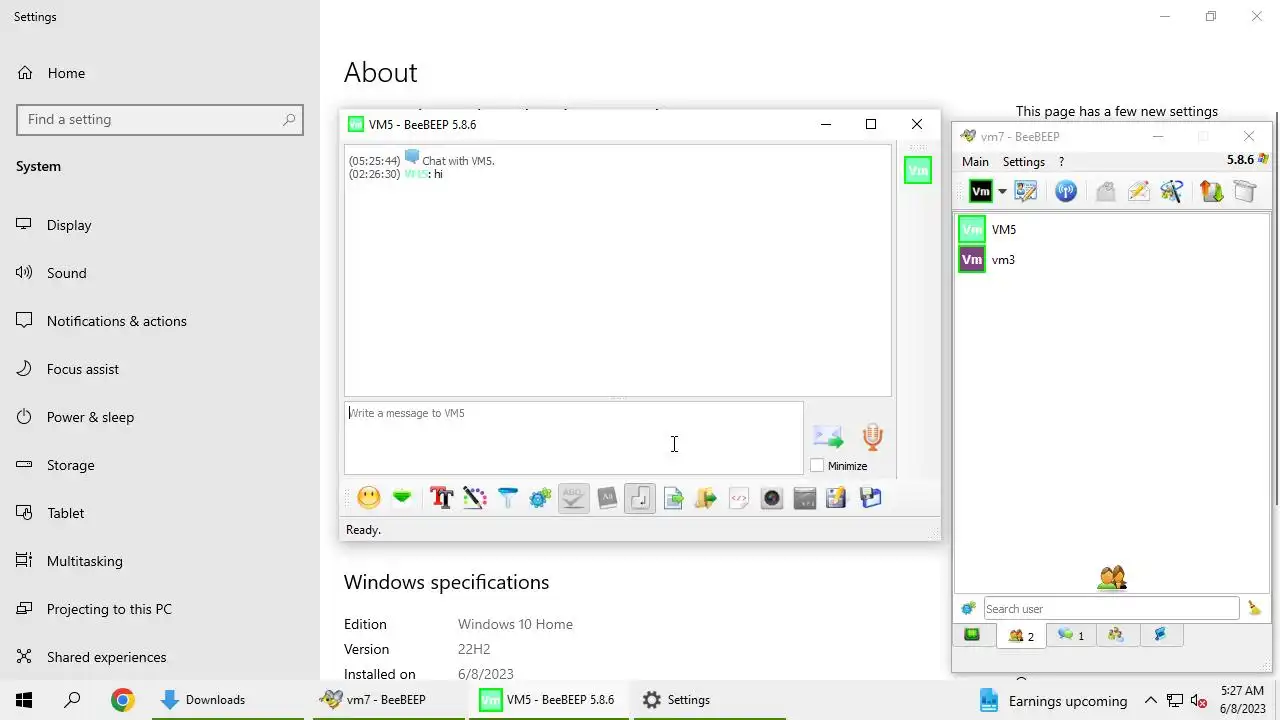Open chat settings gear icon
The height and width of the screenshot is (720, 1280).
click(x=540, y=498)
